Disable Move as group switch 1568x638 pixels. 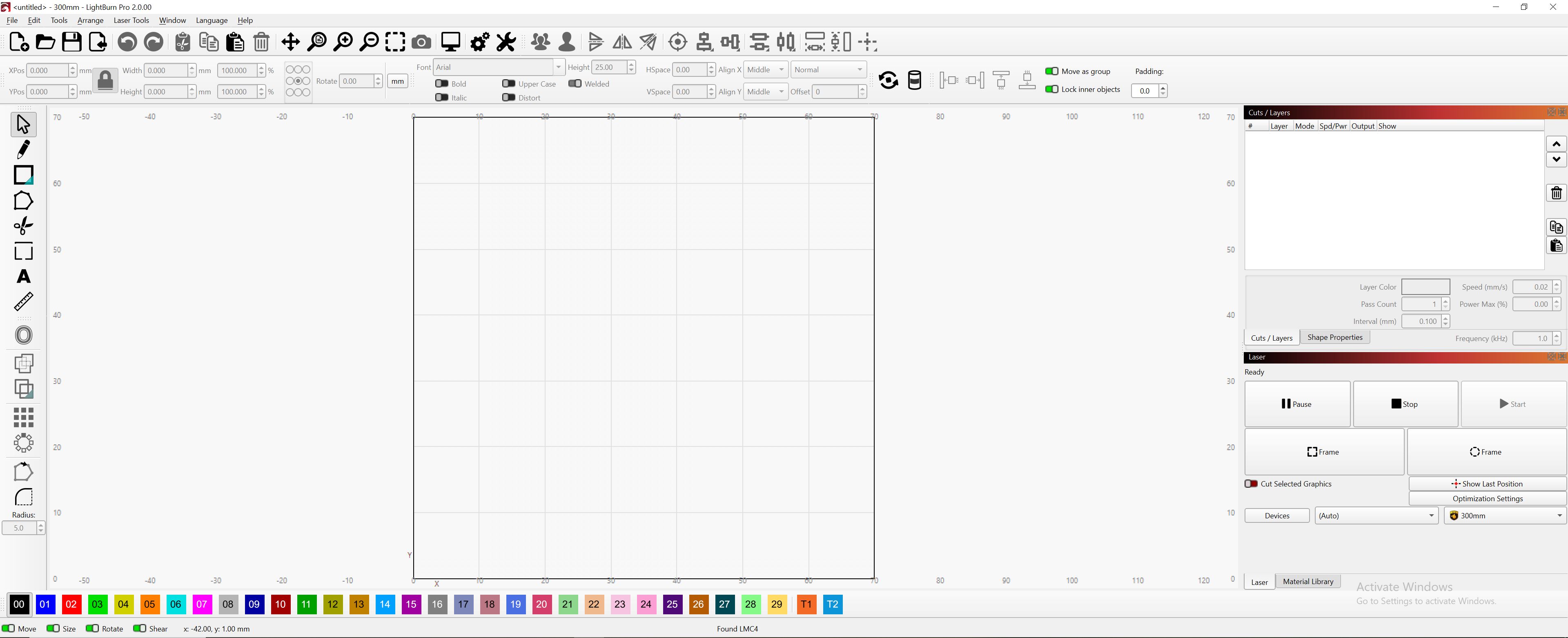[x=1051, y=71]
